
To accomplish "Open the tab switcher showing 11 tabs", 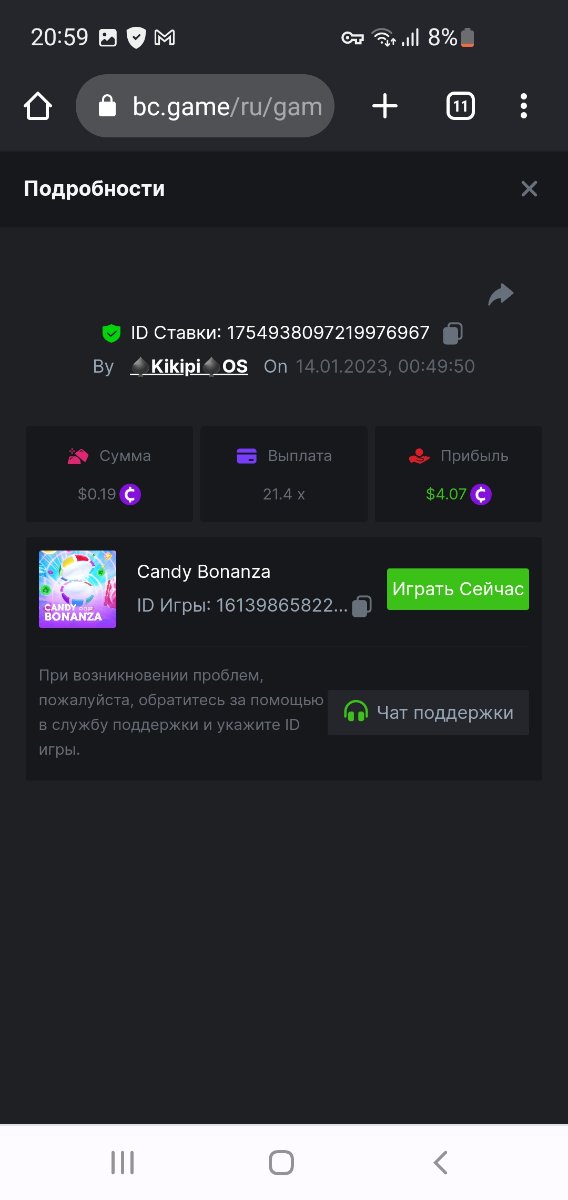I will (x=460, y=106).
